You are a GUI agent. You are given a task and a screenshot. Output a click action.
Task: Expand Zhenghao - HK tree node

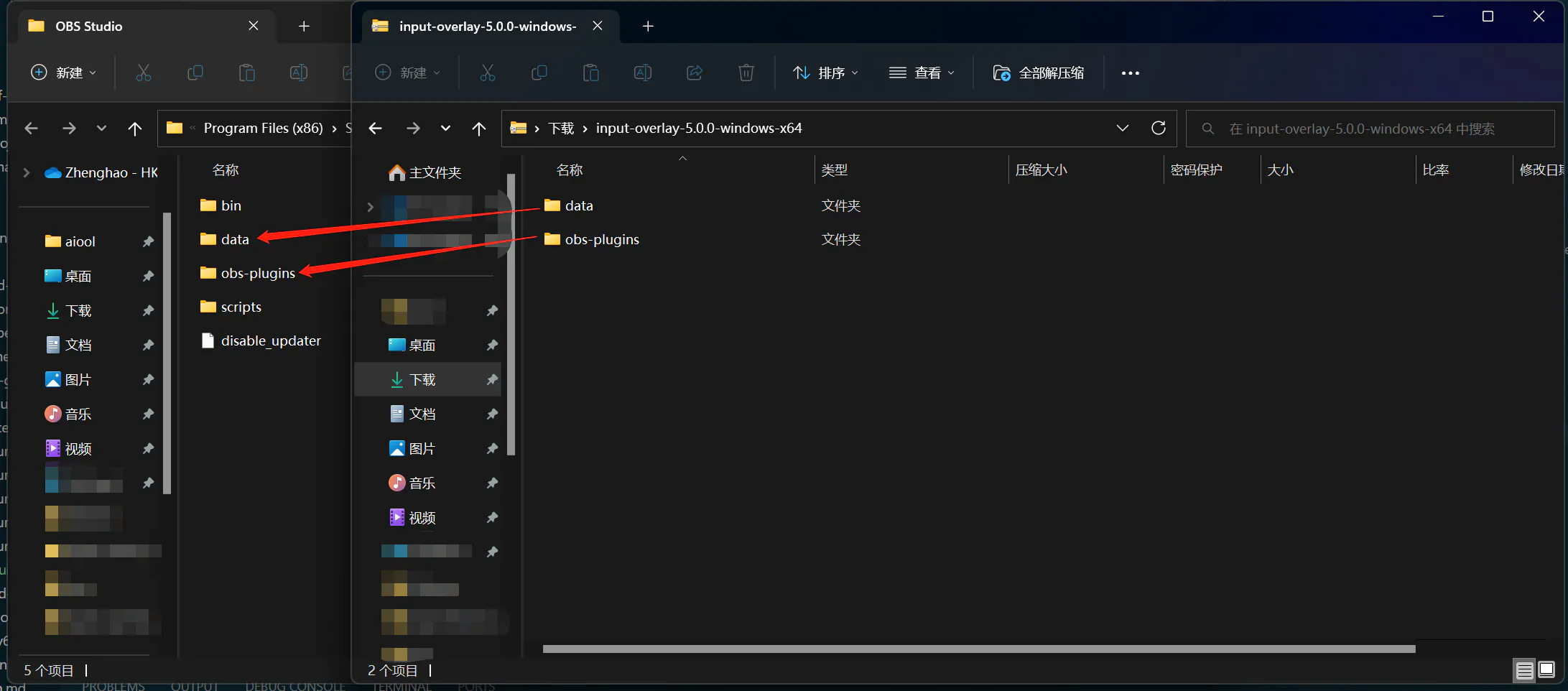[x=27, y=172]
